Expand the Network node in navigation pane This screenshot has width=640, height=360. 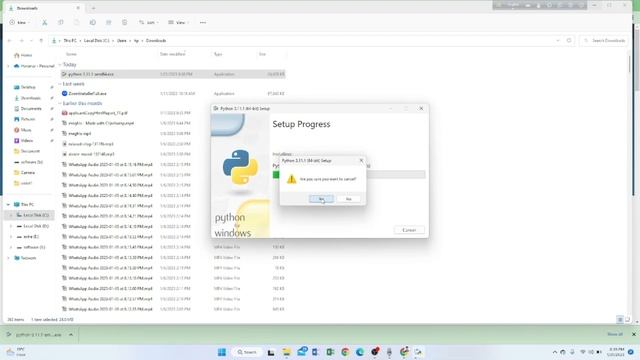(x=8, y=258)
